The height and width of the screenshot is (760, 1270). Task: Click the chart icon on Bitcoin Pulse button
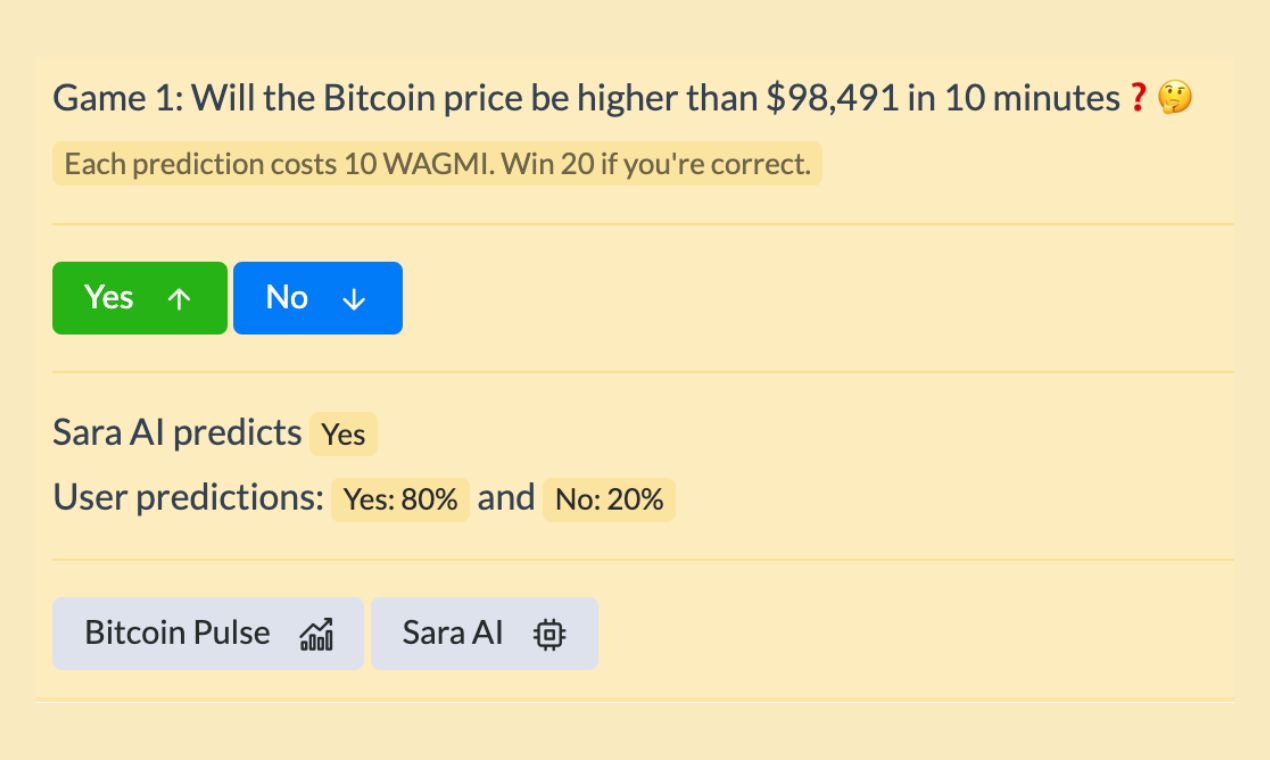pyautogui.click(x=317, y=632)
